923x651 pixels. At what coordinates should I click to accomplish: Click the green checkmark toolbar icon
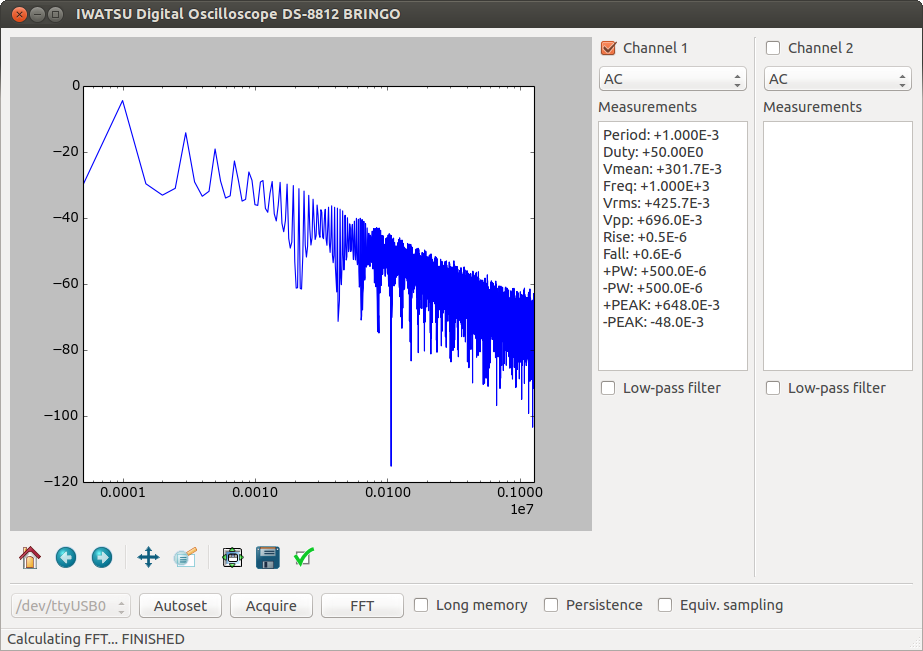click(x=303, y=557)
